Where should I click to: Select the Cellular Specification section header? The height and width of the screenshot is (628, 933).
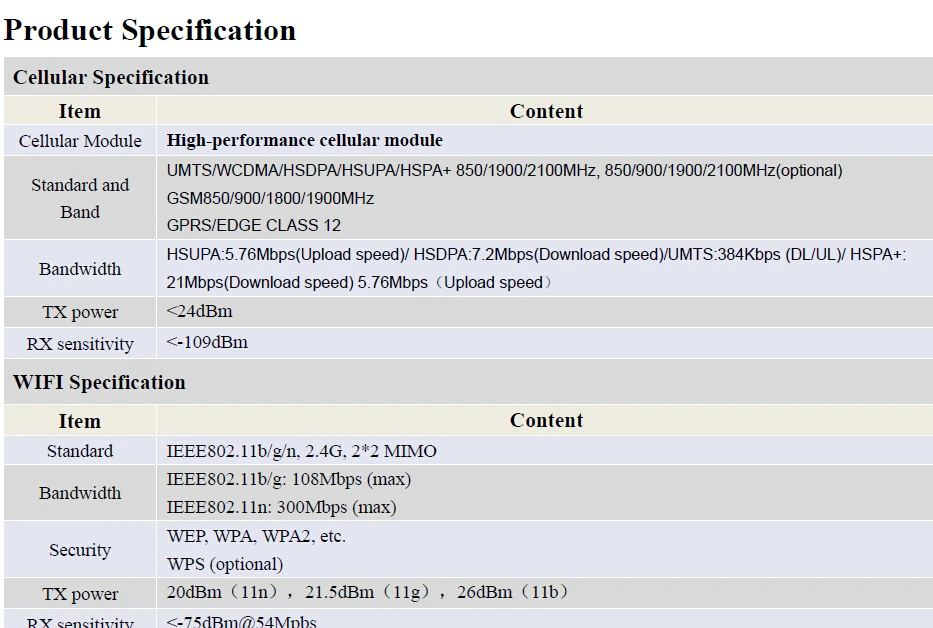[x=111, y=77]
